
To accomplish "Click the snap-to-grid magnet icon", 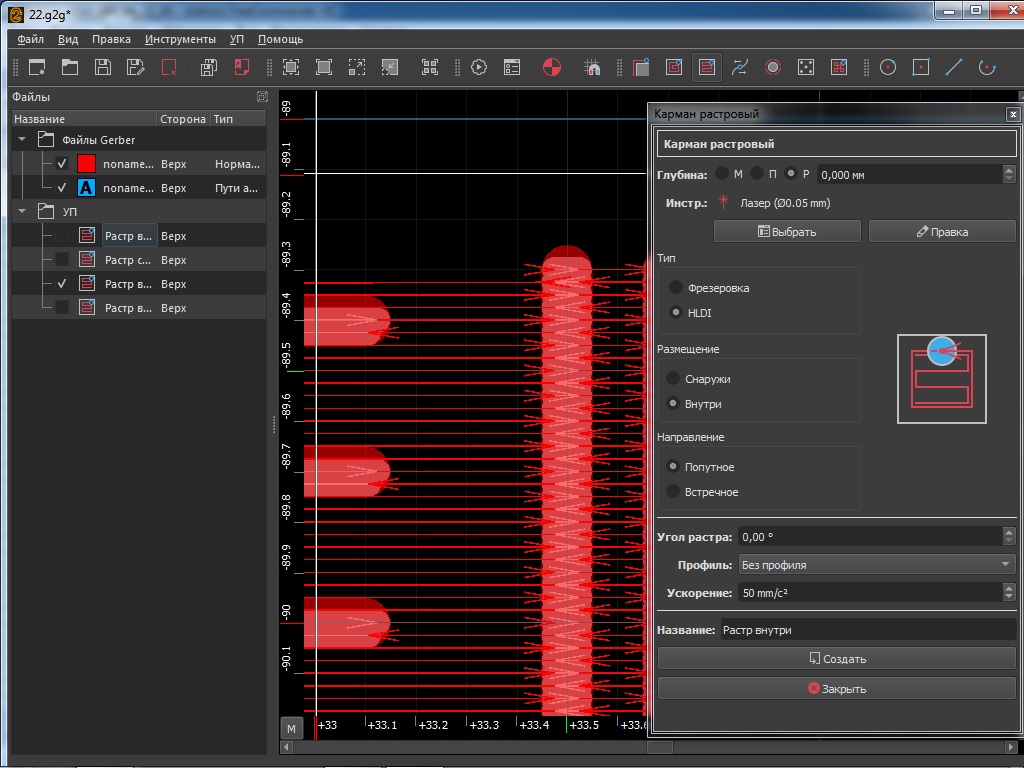I will (x=593, y=68).
